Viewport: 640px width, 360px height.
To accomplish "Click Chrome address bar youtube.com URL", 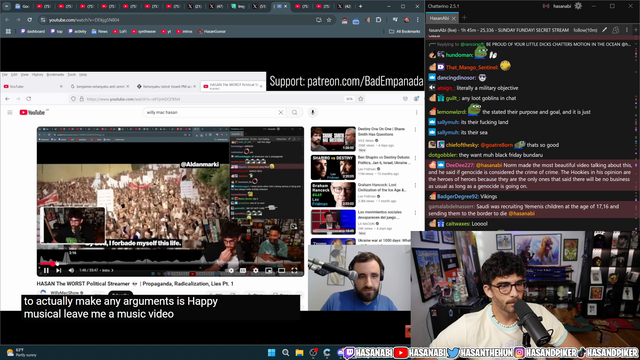I will (84, 20).
